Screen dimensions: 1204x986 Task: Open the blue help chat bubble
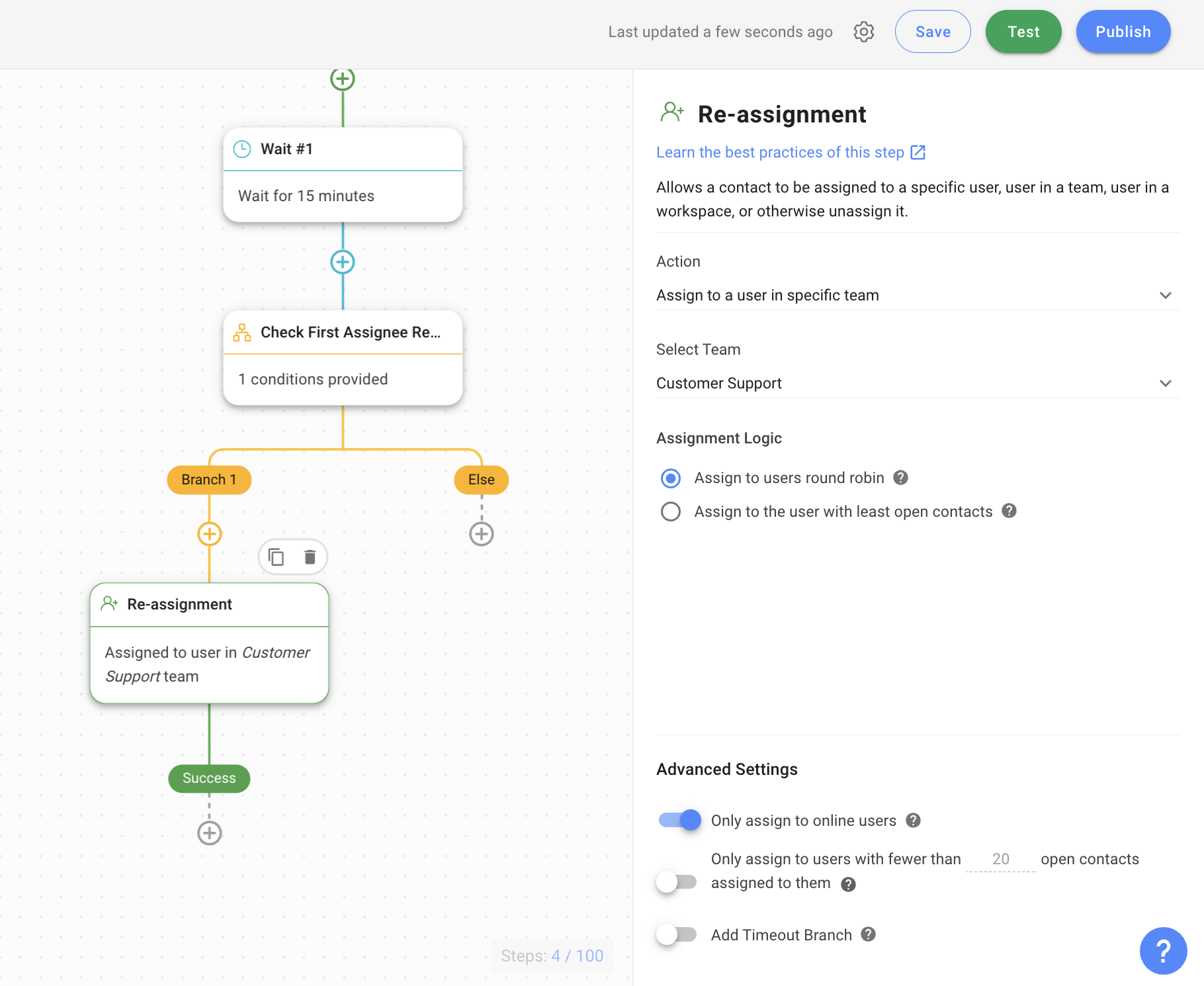[1162, 950]
